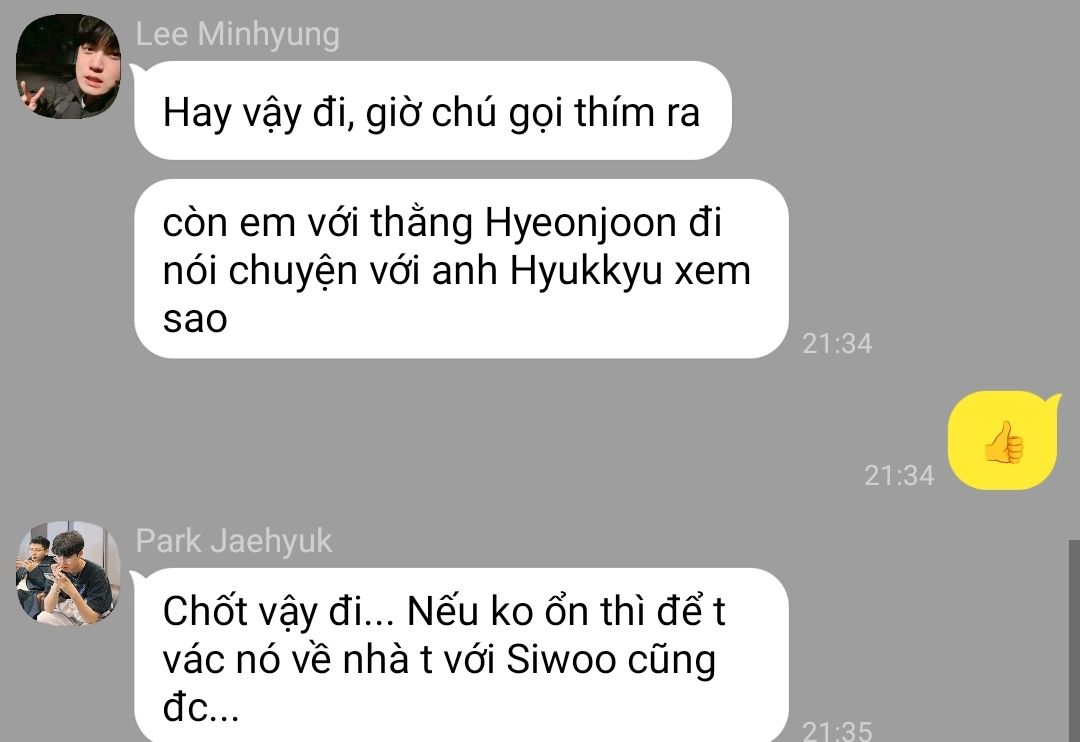The image size is (1080, 742).
Task: Click 'Nếu ko ổn' in Jaehyuk's message
Action: click(x=499, y=612)
